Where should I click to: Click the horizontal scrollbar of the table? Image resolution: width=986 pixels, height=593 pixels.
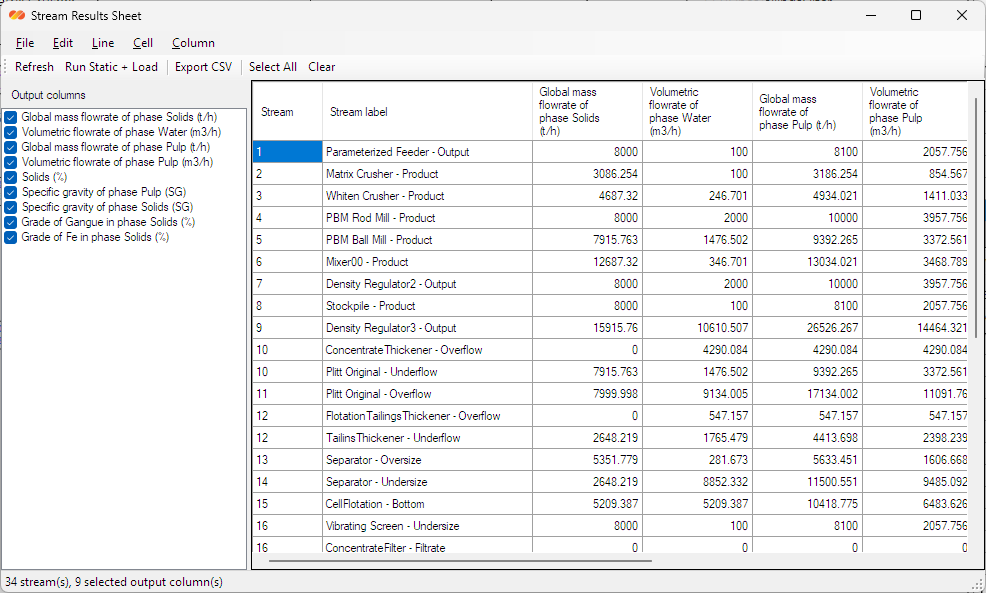[x=460, y=560]
